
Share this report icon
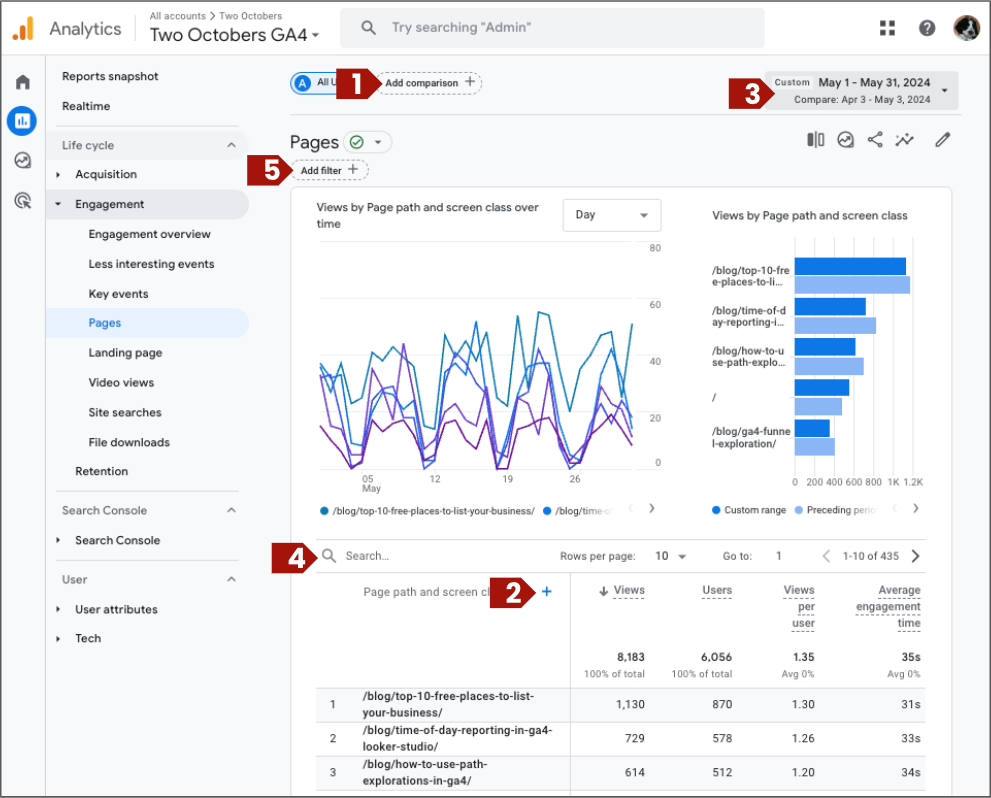[x=875, y=140]
